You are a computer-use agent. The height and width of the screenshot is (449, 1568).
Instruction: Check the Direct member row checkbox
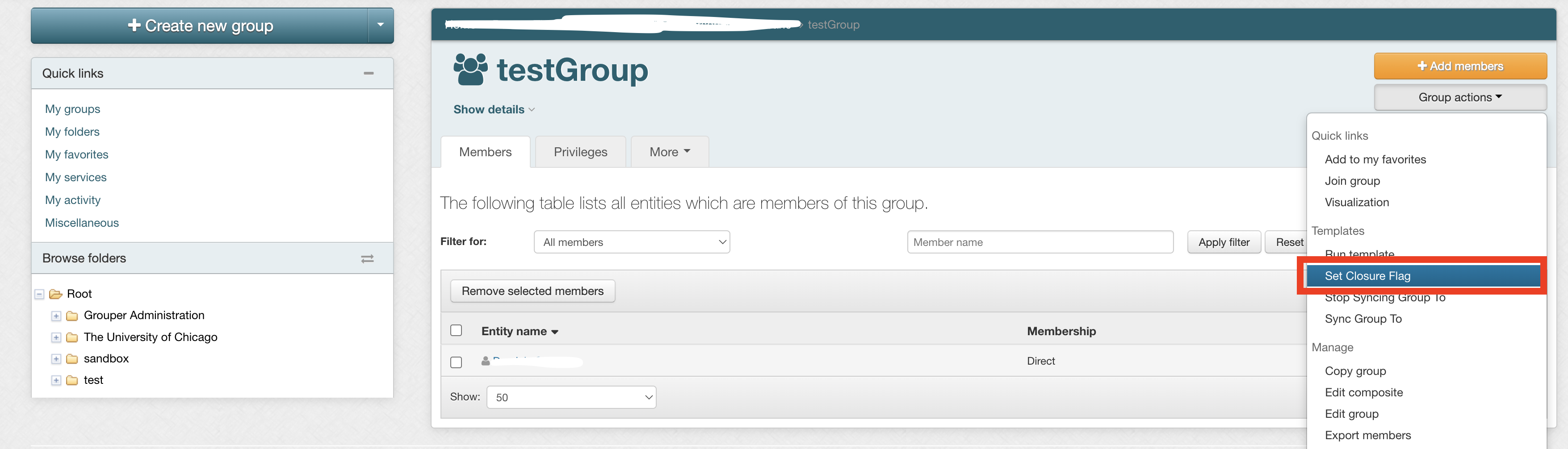(x=456, y=362)
